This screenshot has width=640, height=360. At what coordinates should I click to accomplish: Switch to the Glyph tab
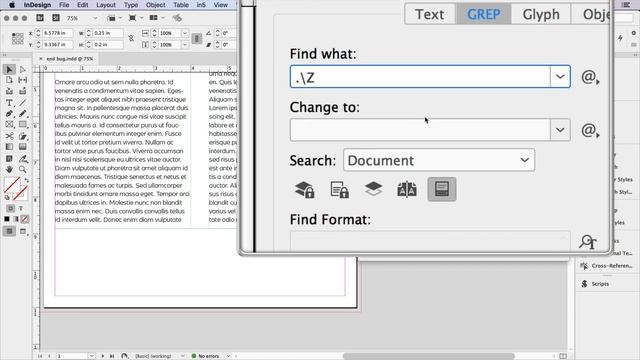[541, 14]
